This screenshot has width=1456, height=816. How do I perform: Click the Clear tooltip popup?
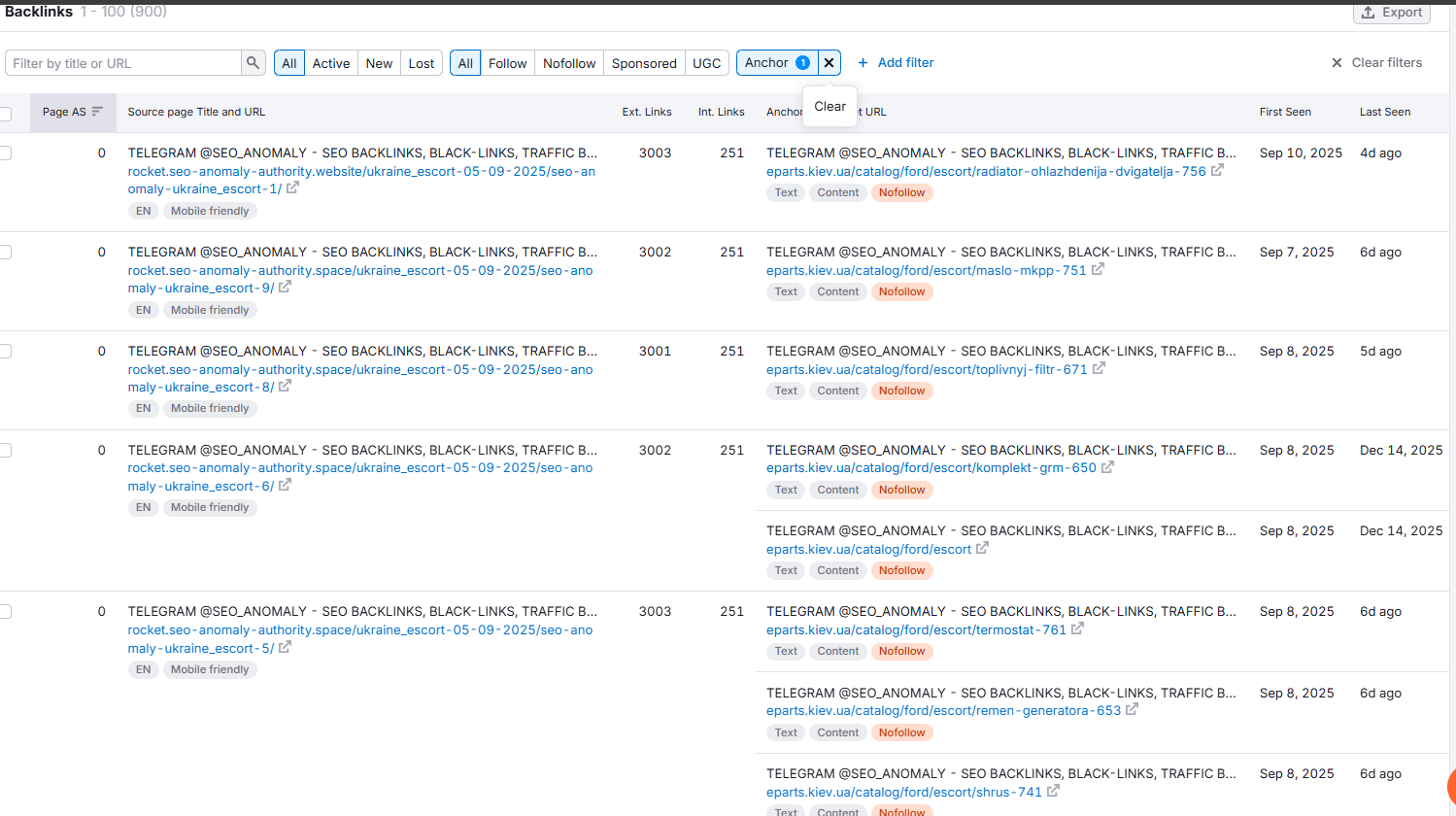click(x=830, y=107)
